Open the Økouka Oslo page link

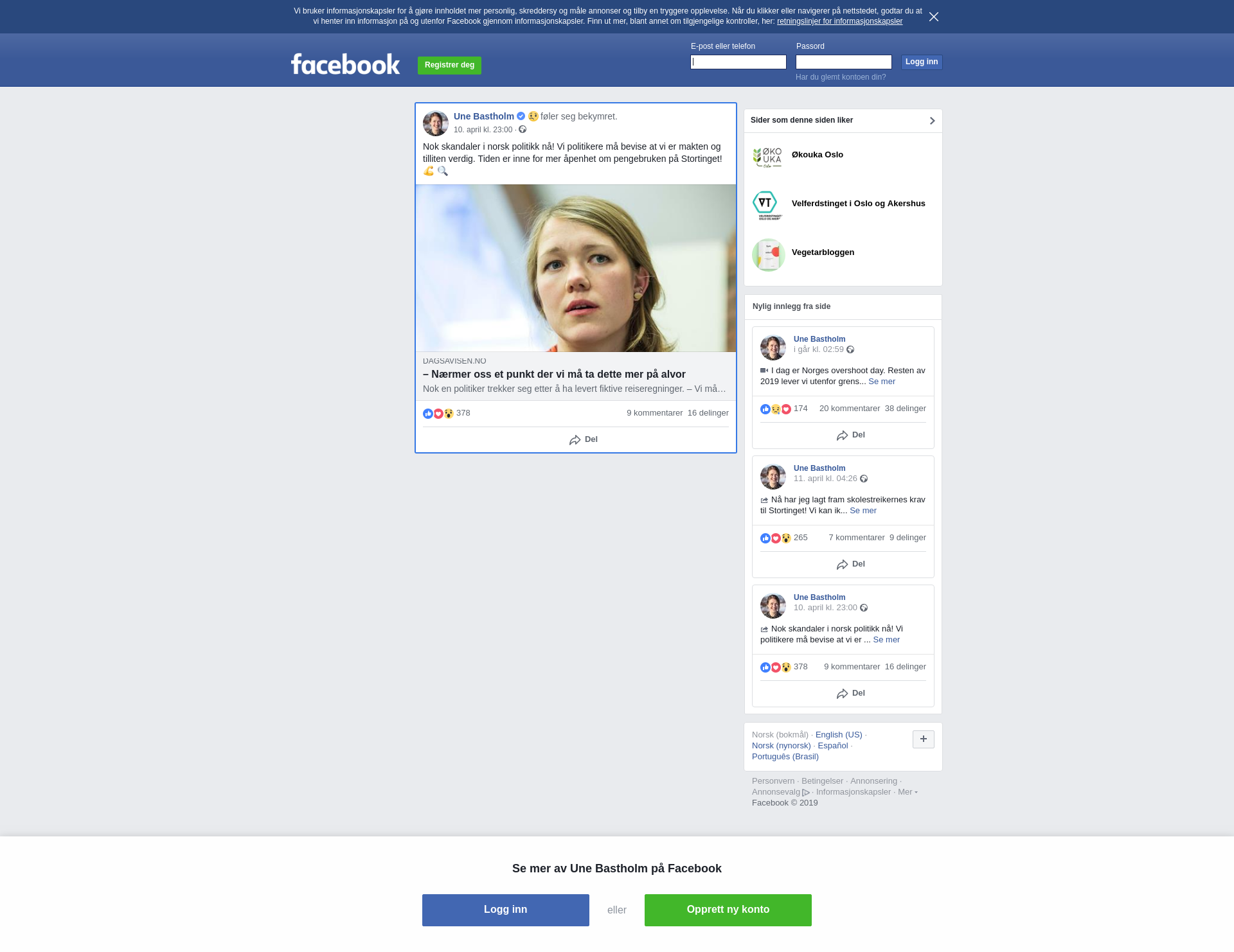pos(818,155)
